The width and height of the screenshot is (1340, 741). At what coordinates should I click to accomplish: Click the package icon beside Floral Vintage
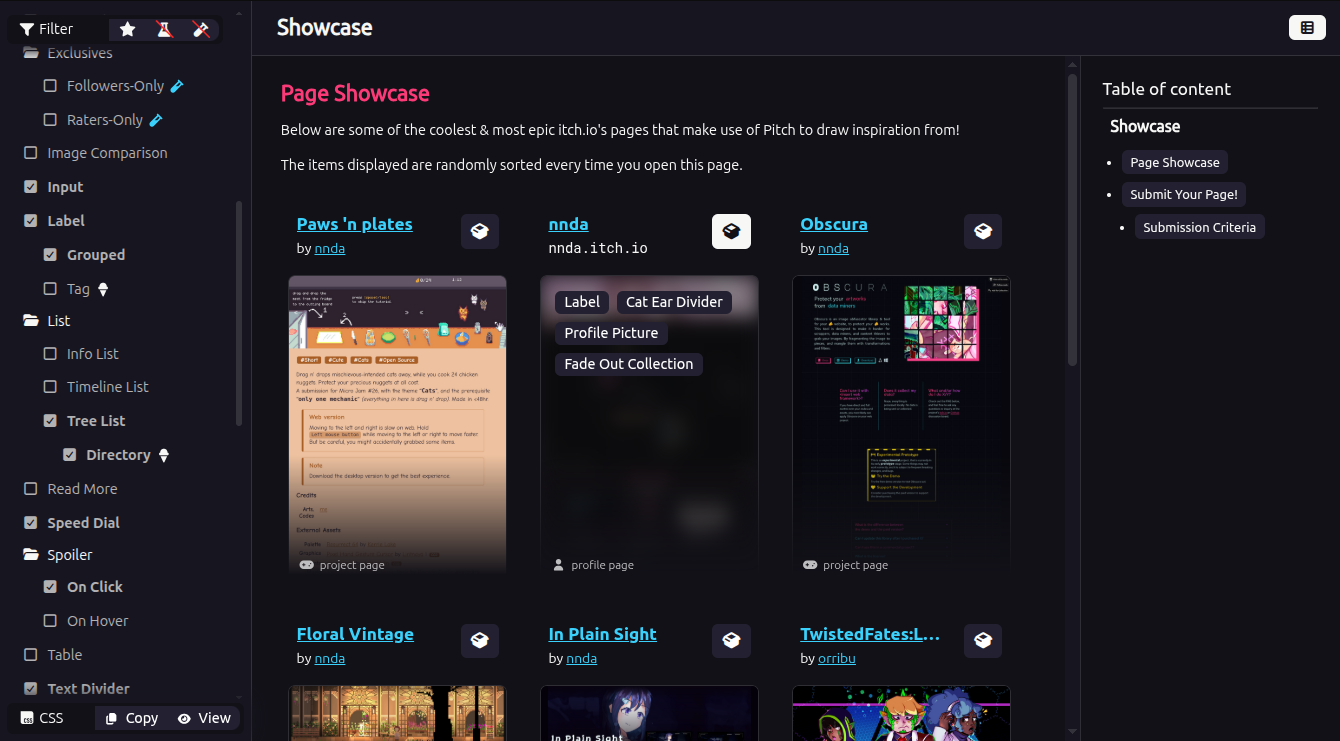pyautogui.click(x=480, y=641)
